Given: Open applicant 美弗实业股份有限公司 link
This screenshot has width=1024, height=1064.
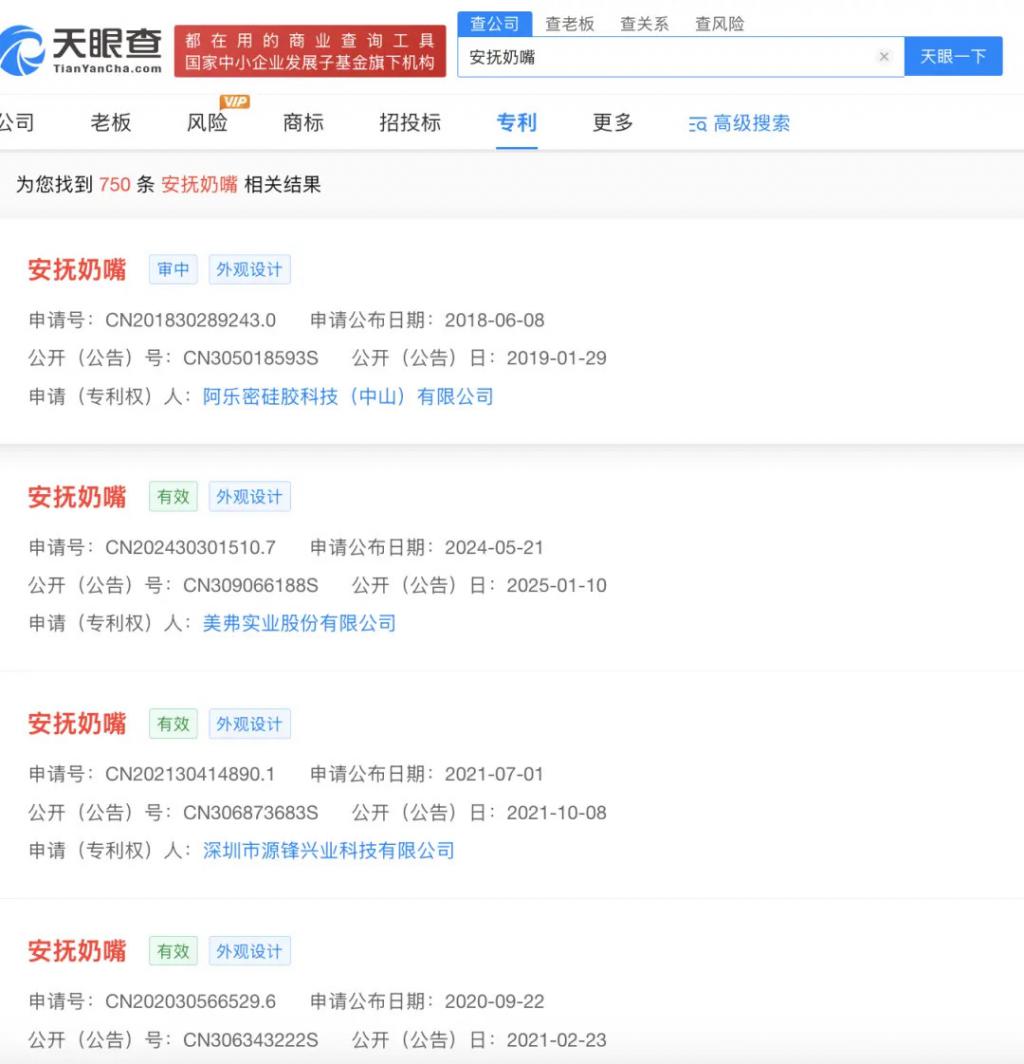Looking at the screenshot, I should tap(299, 623).
